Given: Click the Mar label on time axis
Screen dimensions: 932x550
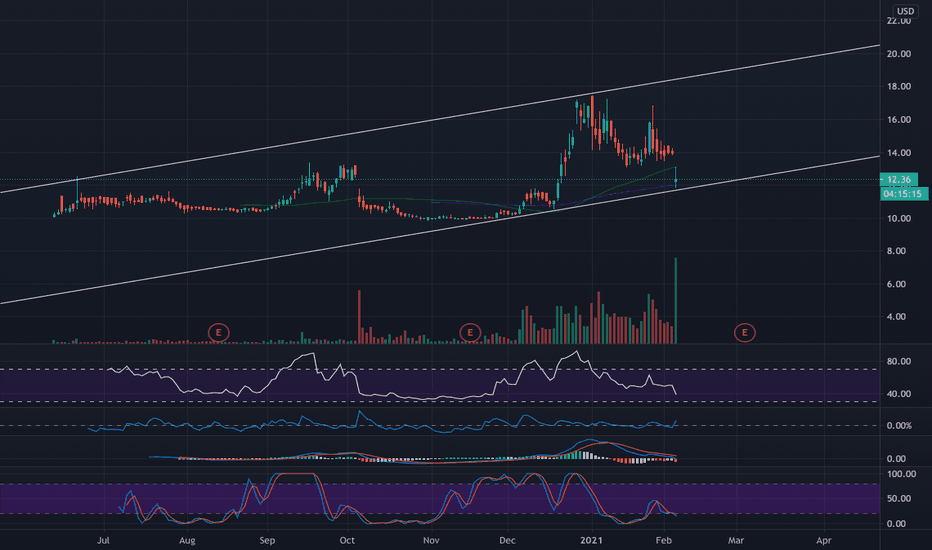Looking at the screenshot, I should pyautogui.click(x=736, y=540).
